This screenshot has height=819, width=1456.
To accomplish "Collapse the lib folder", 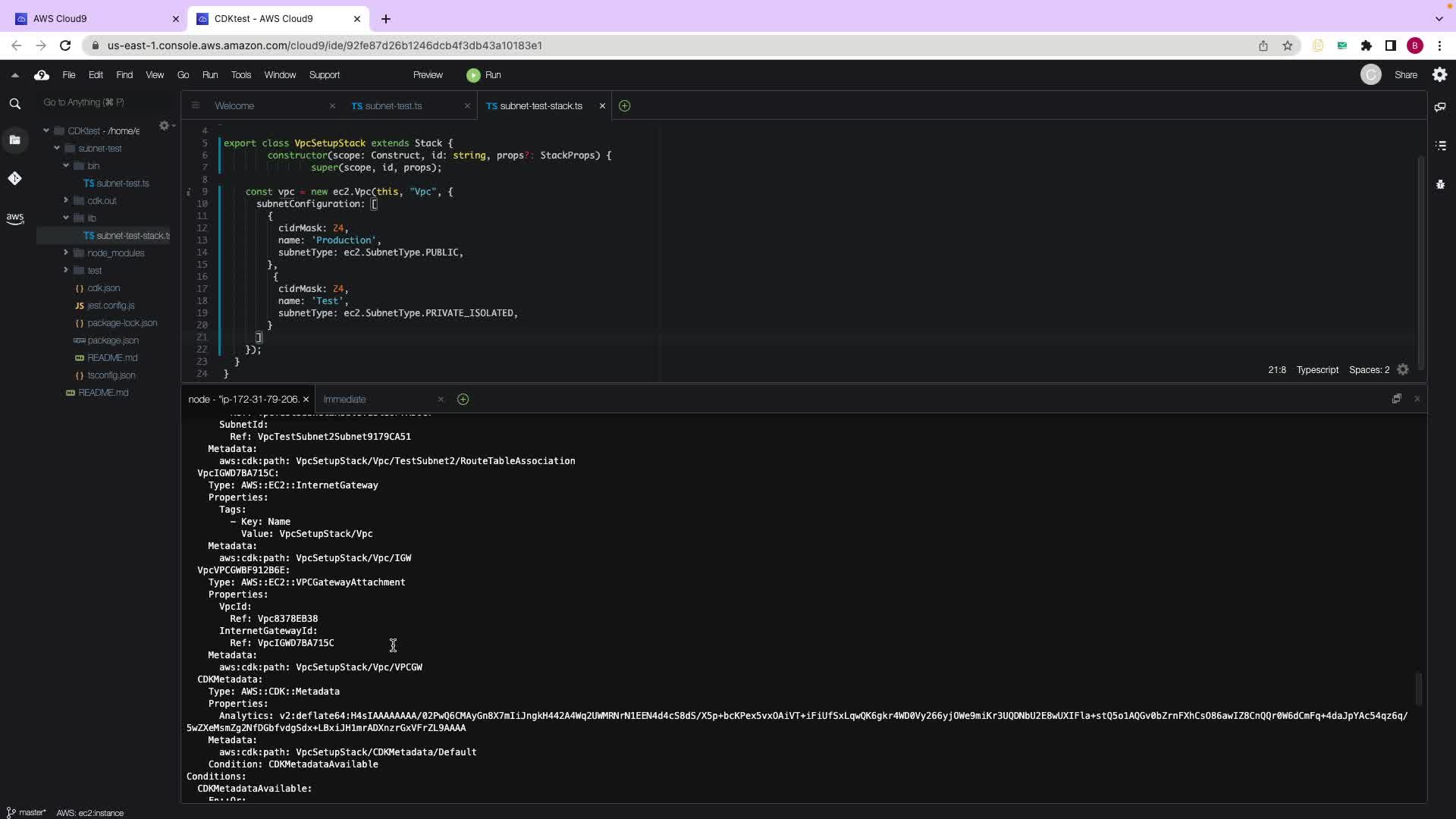I will pyautogui.click(x=66, y=218).
